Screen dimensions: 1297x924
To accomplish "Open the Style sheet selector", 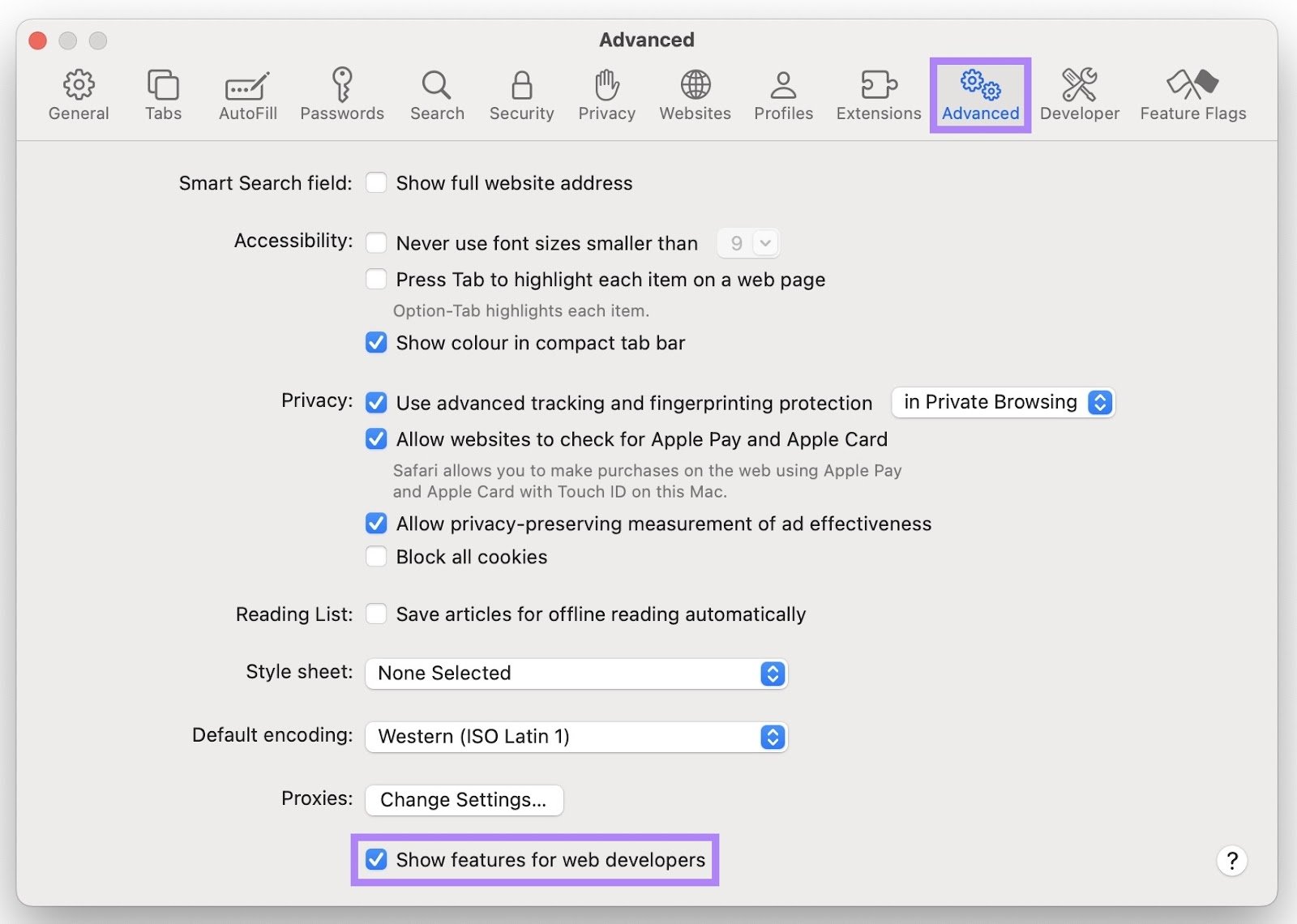I will (x=576, y=674).
